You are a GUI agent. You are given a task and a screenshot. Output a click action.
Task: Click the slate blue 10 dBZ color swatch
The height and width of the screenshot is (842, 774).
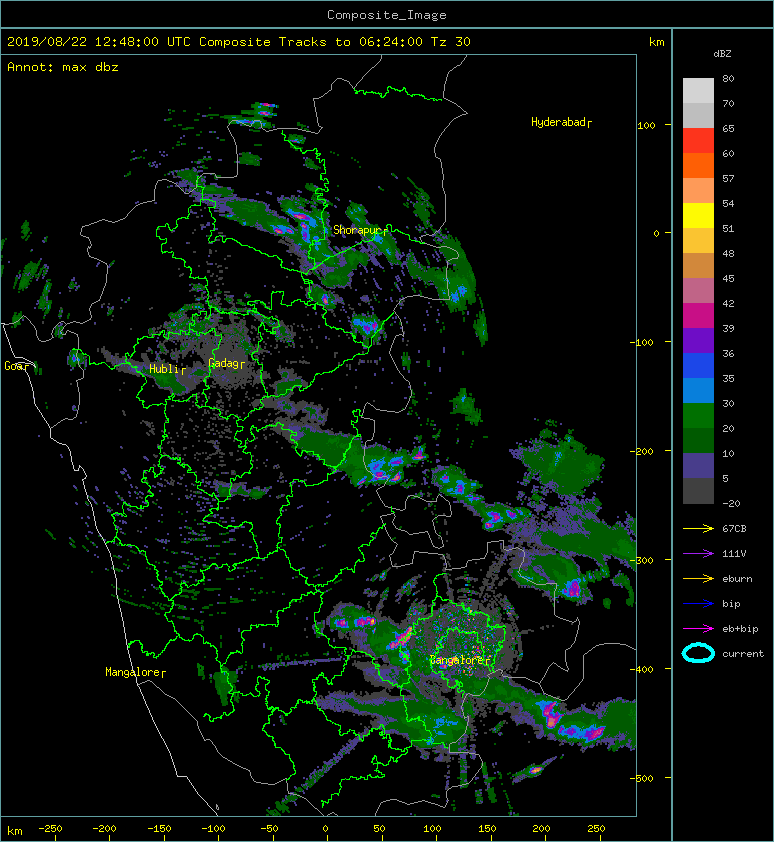[698, 466]
